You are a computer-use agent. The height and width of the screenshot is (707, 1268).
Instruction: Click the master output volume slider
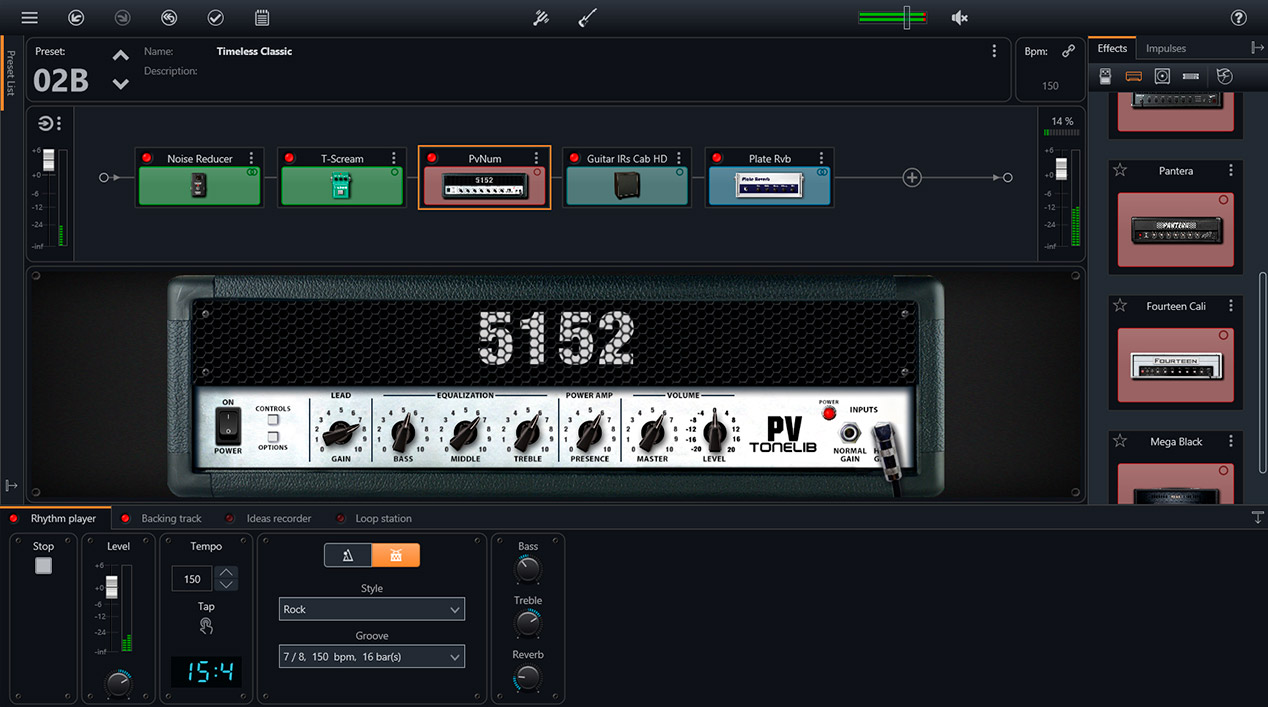(906, 18)
